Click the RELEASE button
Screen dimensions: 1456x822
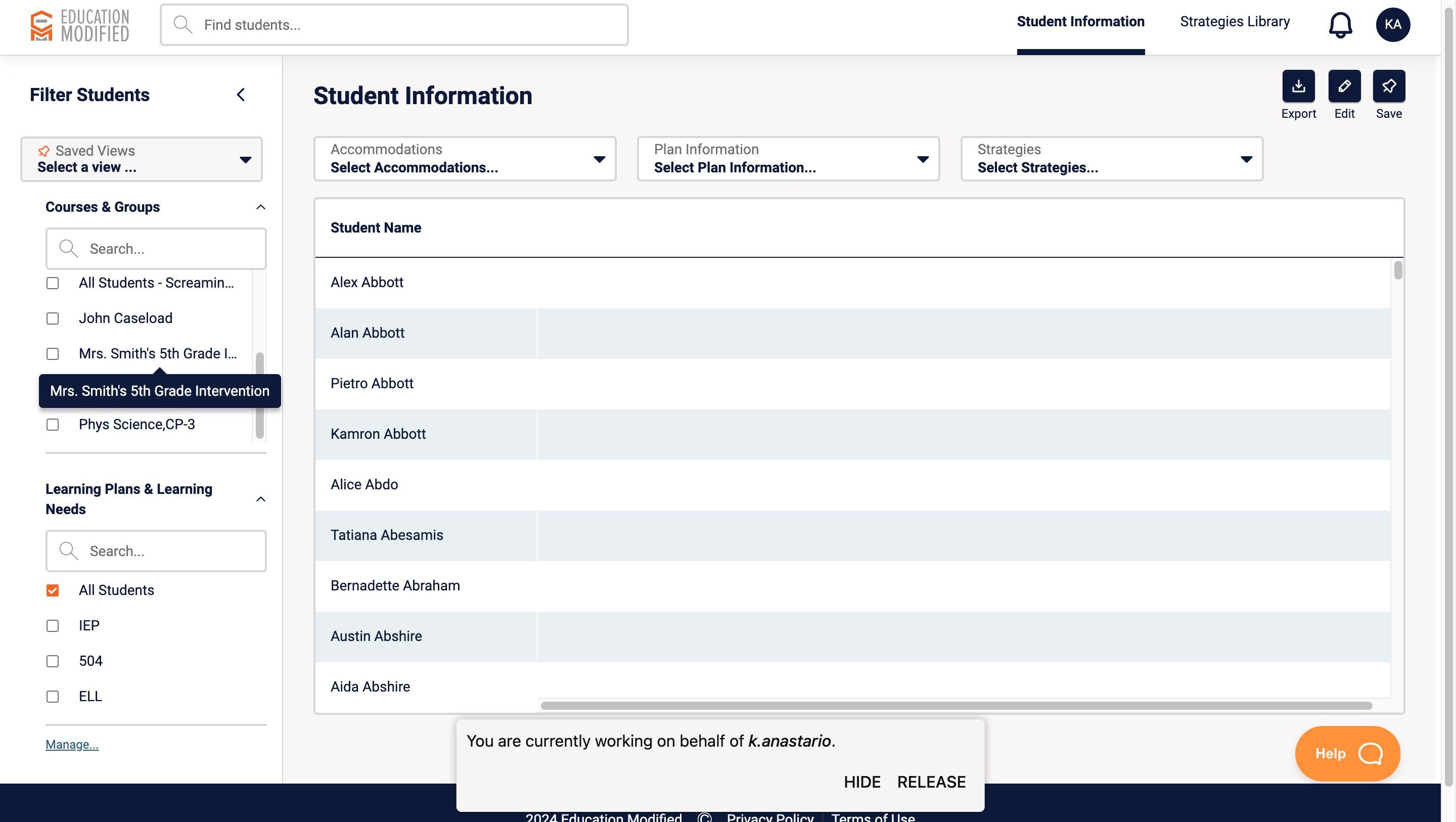[x=931, y=782]
